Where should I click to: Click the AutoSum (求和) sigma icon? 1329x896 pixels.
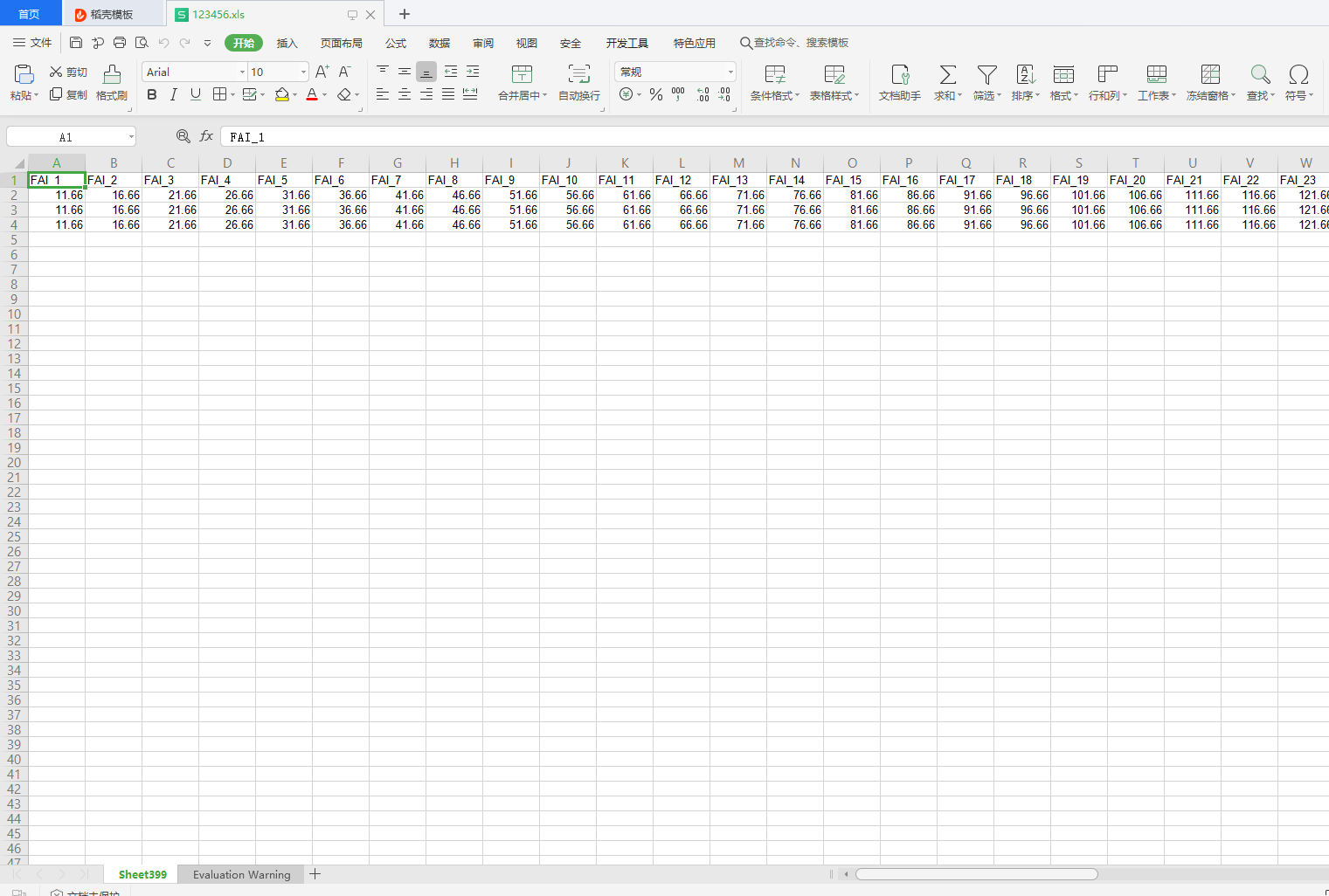coord(947,74)
